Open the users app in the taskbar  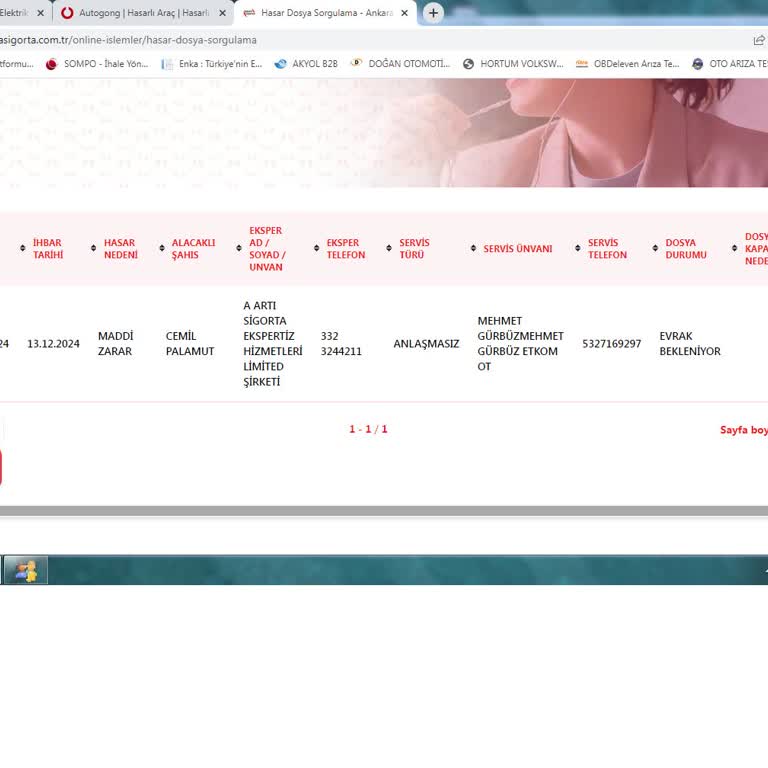pyautogui.click(x=25, y=570)
